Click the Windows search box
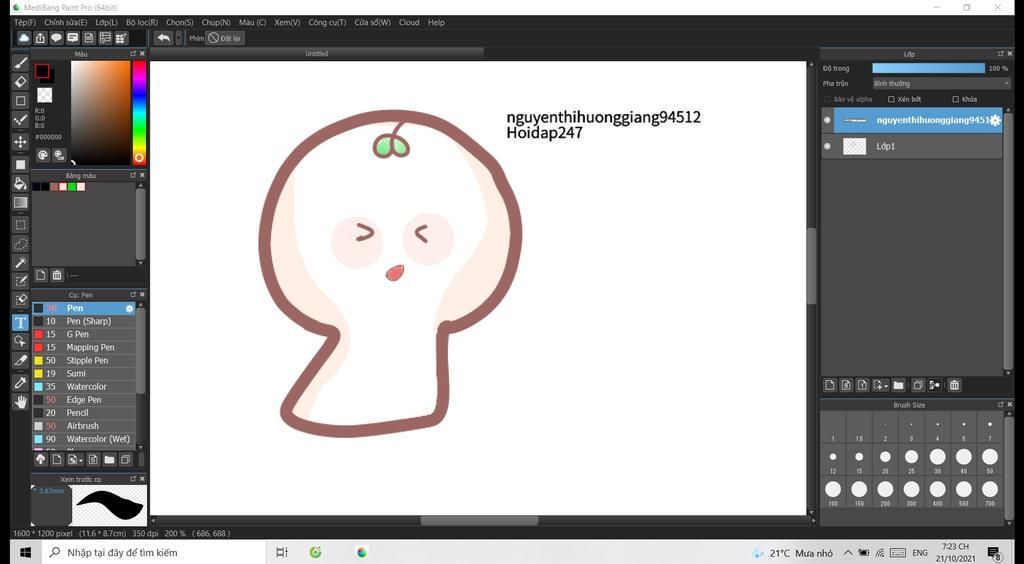 (154, 553)
